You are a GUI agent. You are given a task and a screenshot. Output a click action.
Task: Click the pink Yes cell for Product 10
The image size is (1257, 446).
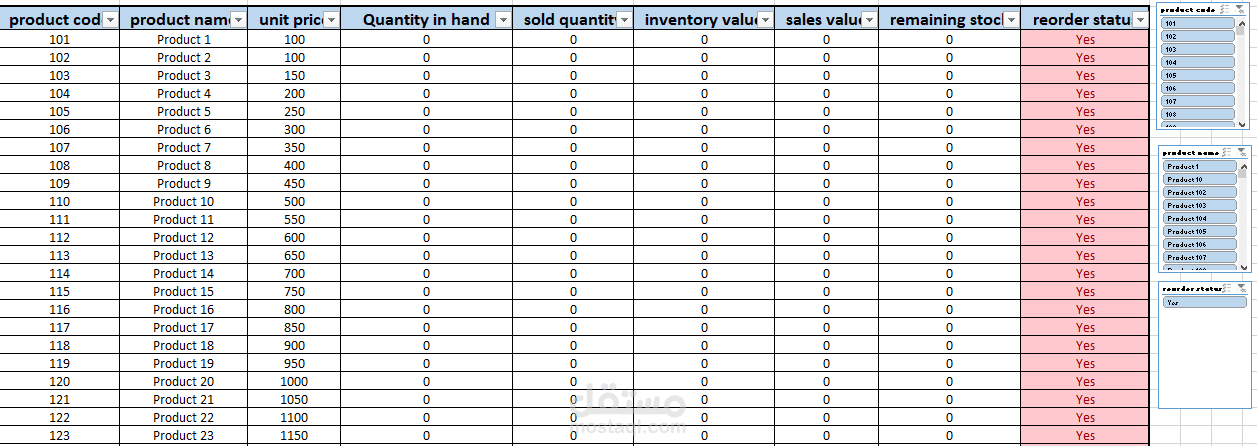coord(1085,201)
